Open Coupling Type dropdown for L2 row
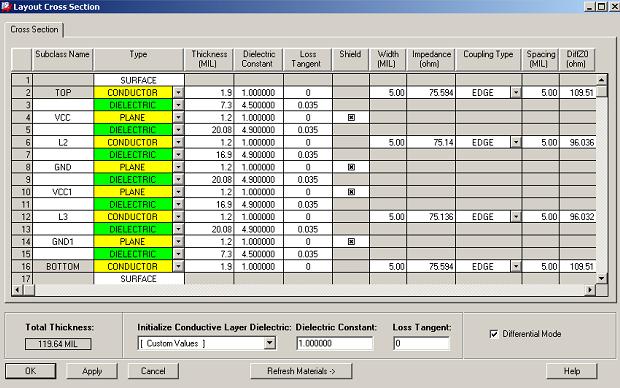The width and height of the screenshot is (620, 388). (516, 142)
